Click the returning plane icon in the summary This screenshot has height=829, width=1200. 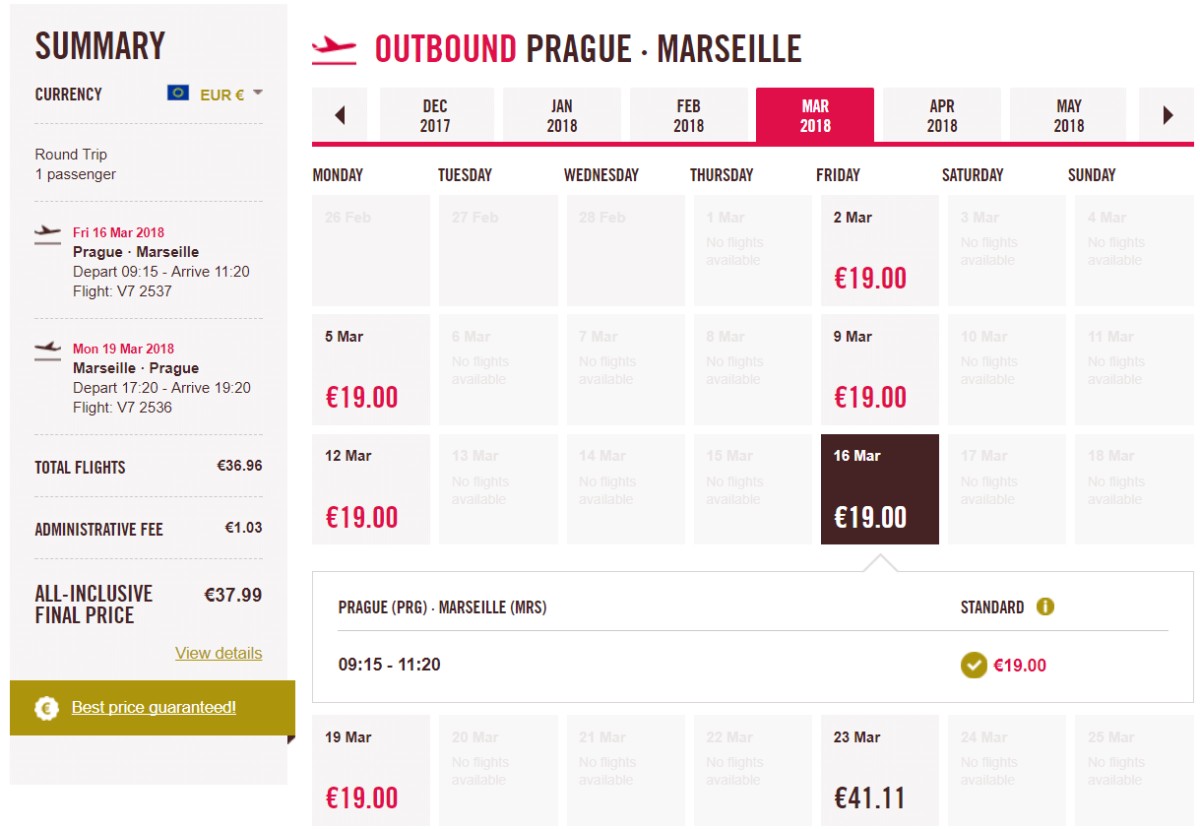[x=47, y=350]
